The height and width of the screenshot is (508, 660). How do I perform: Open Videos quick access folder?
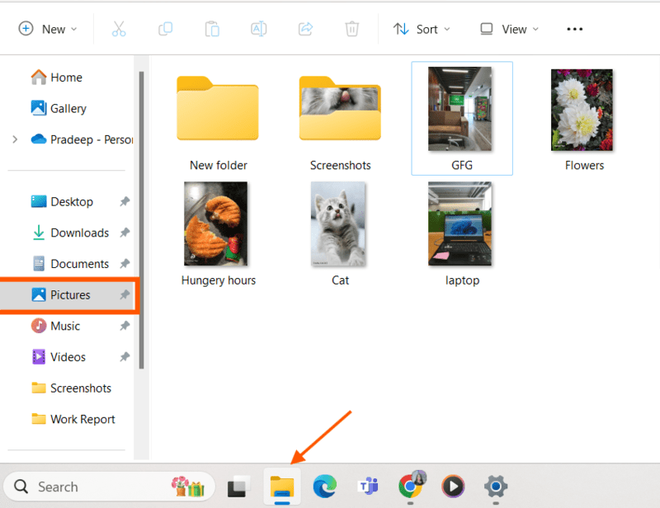click(59, 357)
